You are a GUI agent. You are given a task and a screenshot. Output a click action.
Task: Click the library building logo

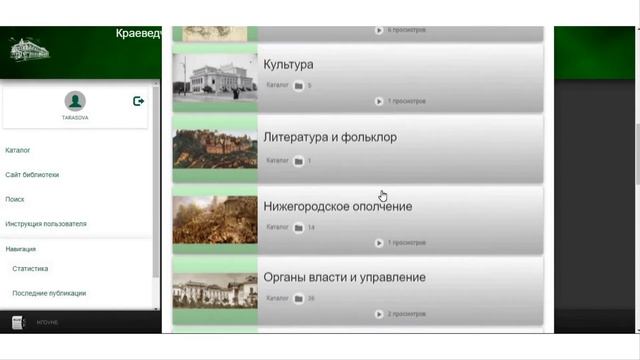(30, 49)
